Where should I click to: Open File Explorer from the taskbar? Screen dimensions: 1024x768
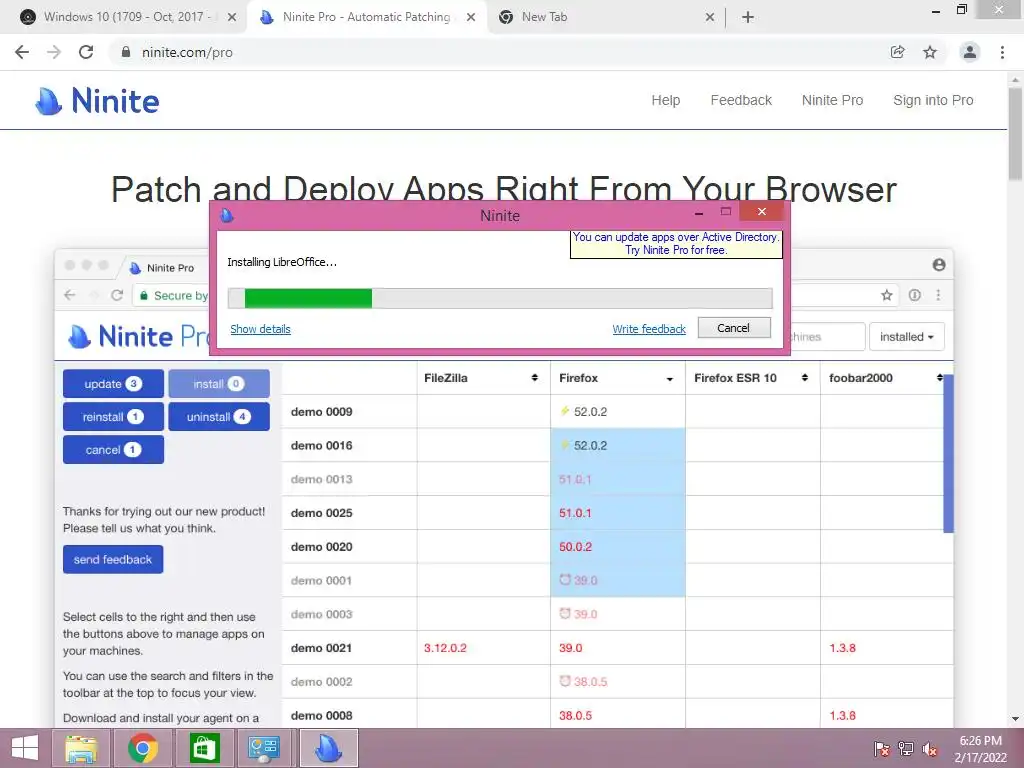tap(82, 748)
